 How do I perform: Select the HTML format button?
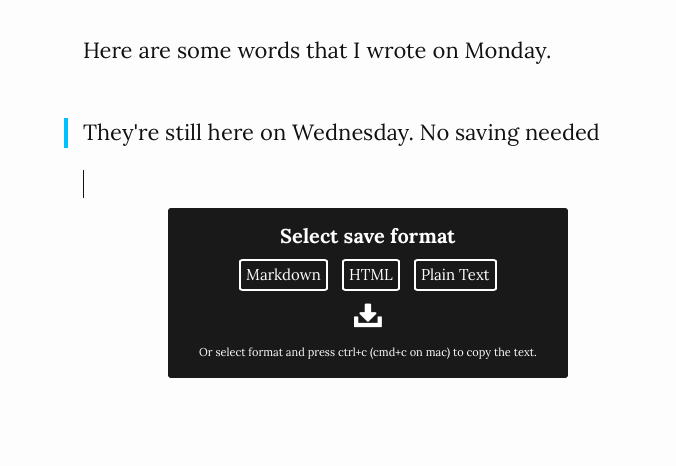[371, 275]
